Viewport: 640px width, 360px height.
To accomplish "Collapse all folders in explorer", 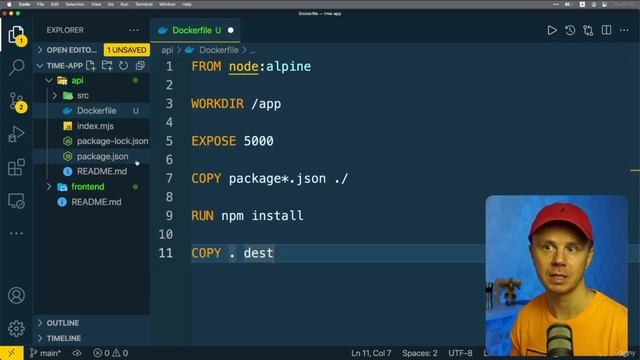I will (x=140, y=65).
